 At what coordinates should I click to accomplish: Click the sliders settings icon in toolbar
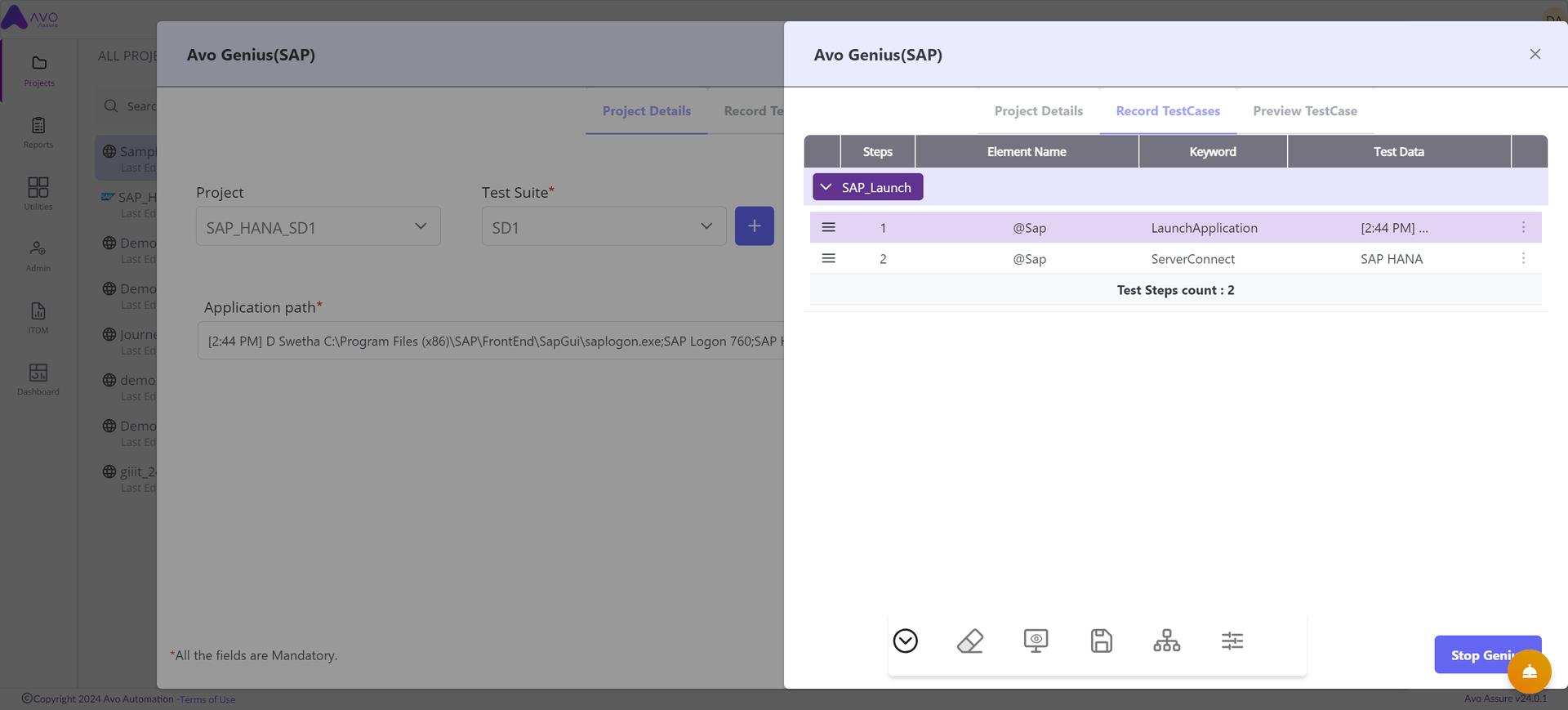click(1232, 641)
